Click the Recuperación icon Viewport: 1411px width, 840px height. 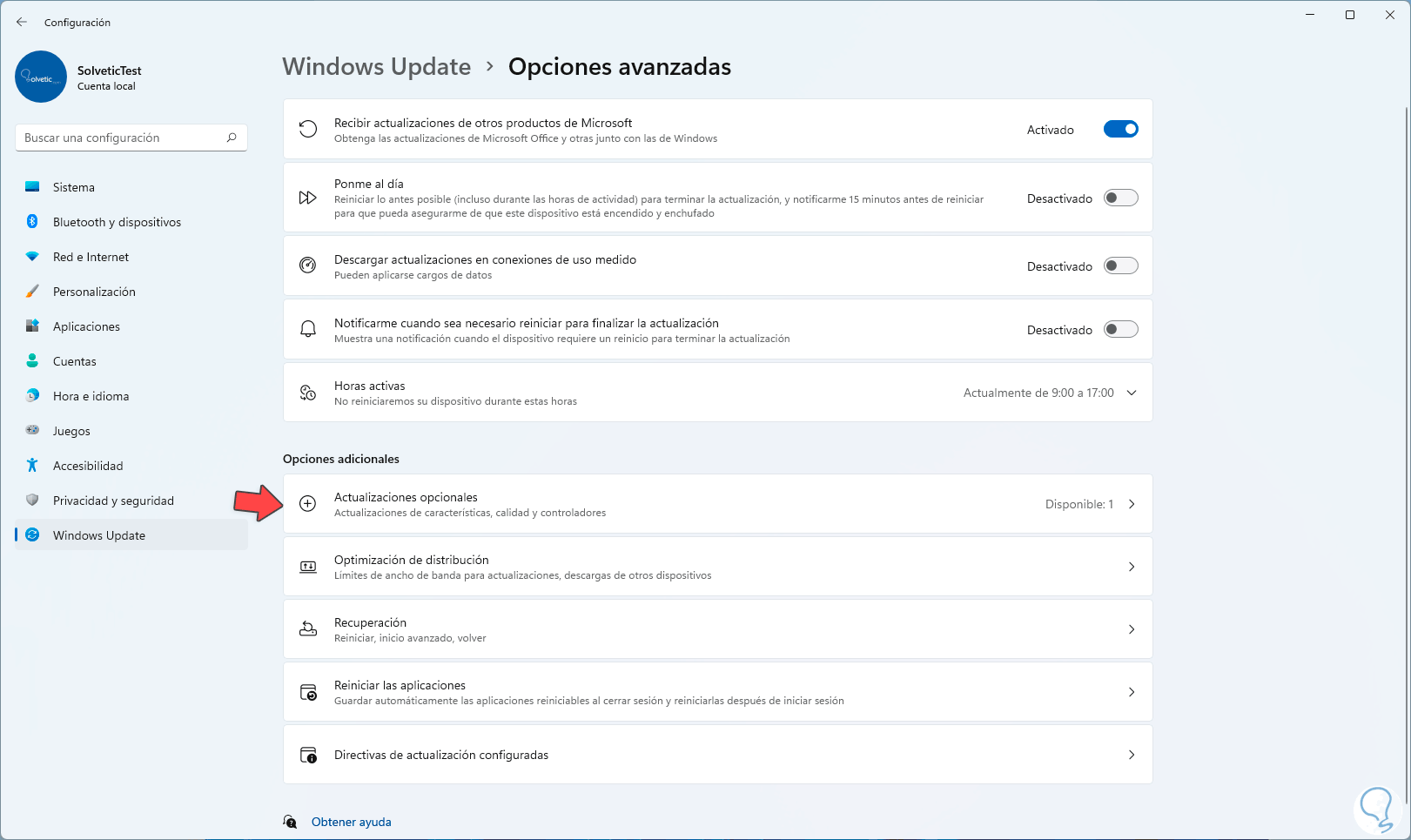point(307,629)
